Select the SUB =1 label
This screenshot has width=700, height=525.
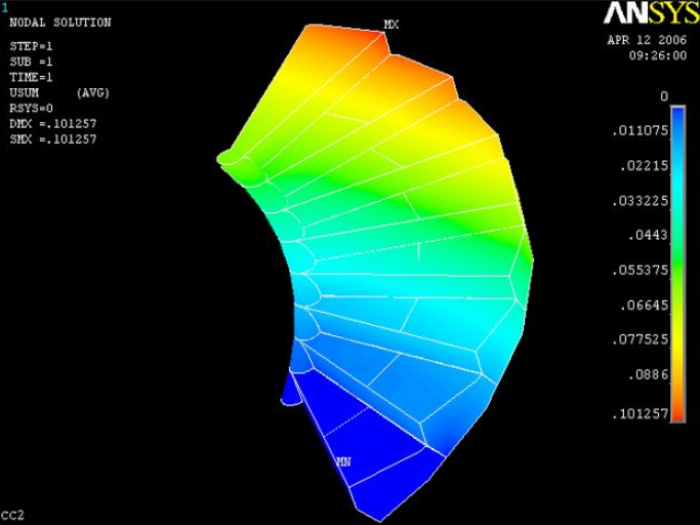point(31,61)
